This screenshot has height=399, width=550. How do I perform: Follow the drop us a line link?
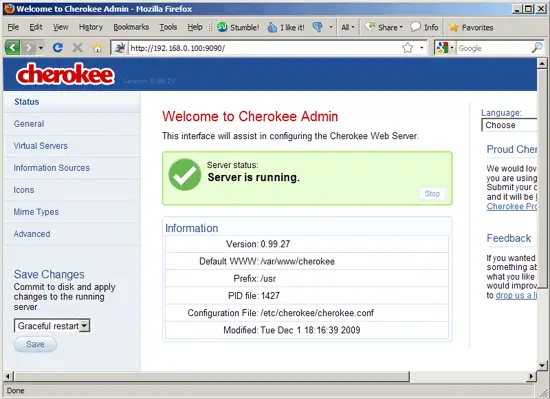(516, 295)
